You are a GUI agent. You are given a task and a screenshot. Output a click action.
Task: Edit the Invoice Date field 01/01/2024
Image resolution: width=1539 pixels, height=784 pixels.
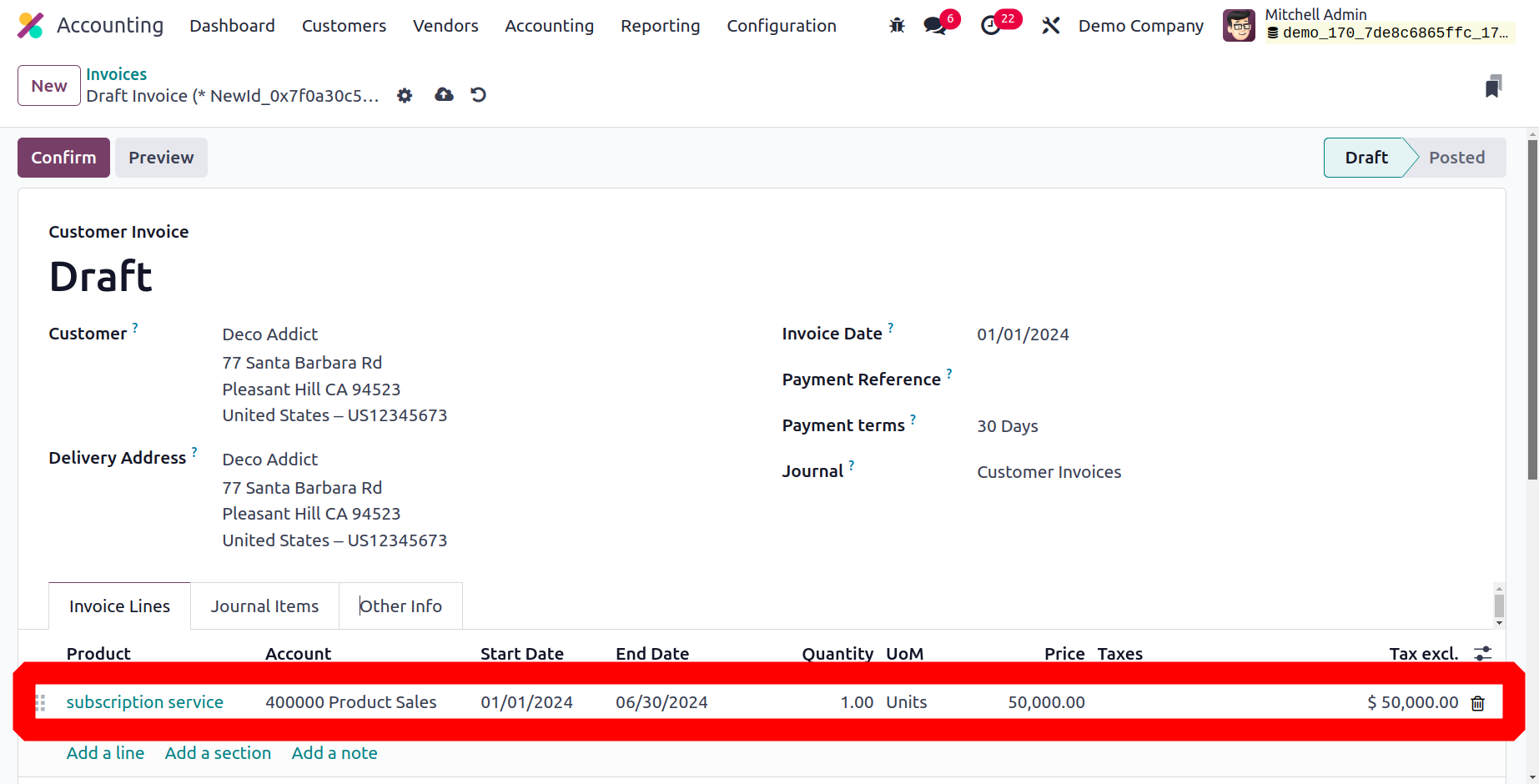point(1023,334)
